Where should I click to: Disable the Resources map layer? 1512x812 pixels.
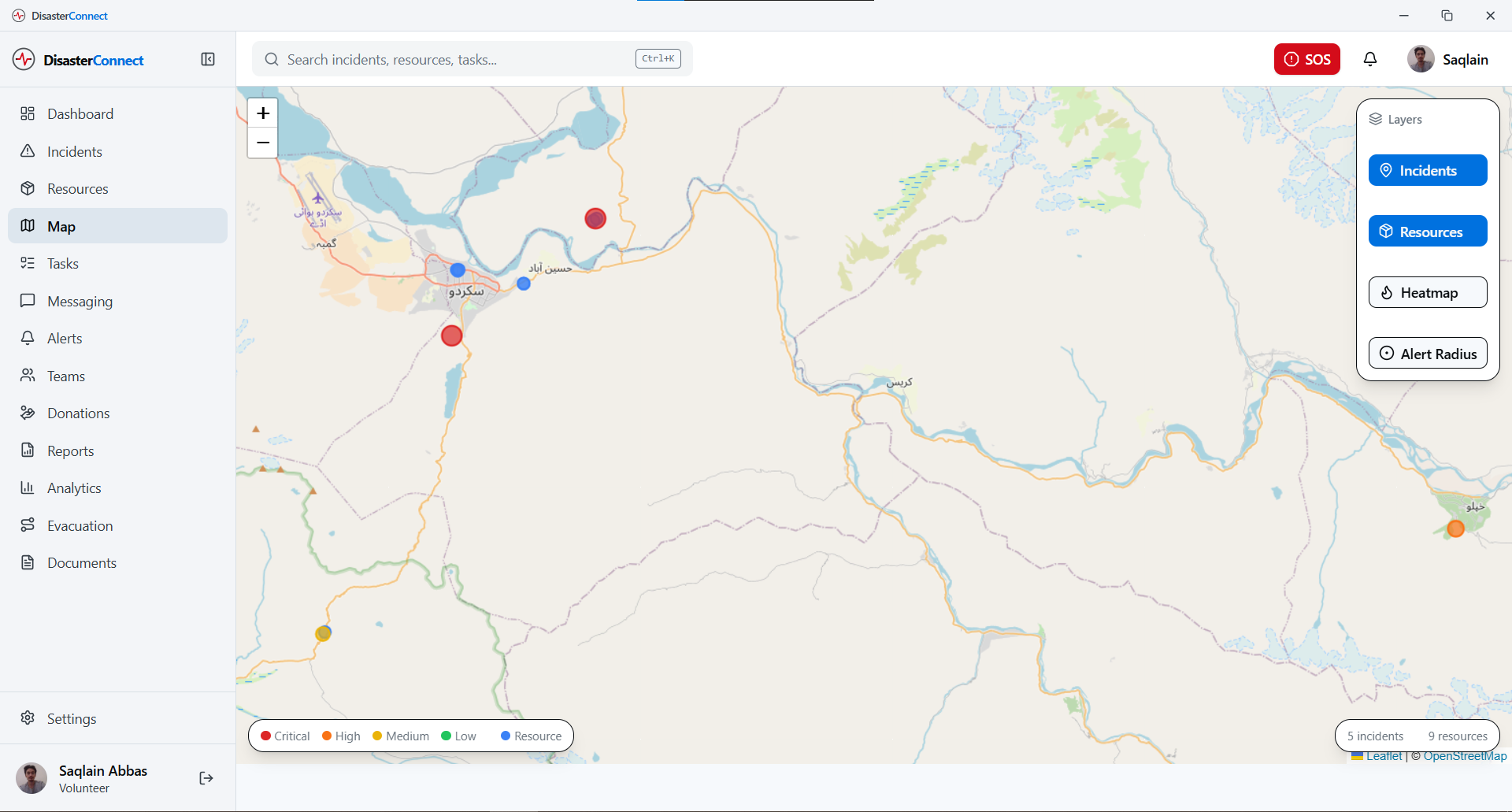pyautogui.click(x=1428, y=231)
